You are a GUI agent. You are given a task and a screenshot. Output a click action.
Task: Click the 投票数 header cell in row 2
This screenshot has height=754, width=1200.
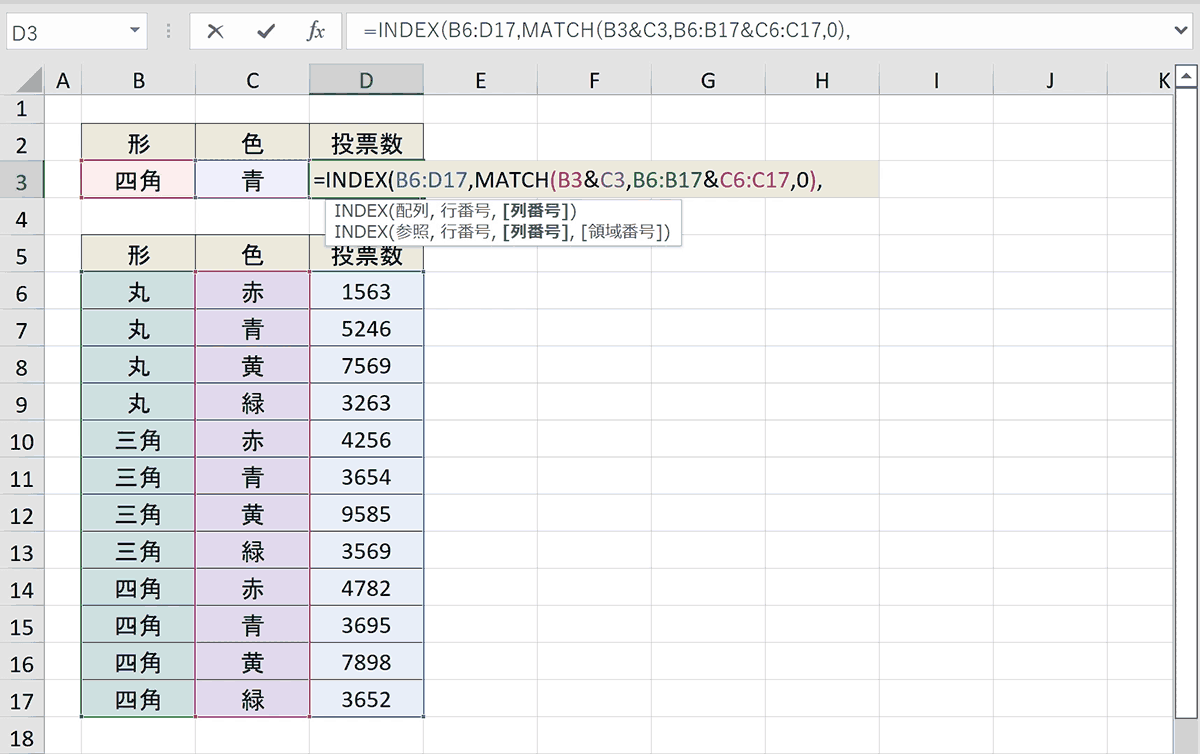pos(366,143)
